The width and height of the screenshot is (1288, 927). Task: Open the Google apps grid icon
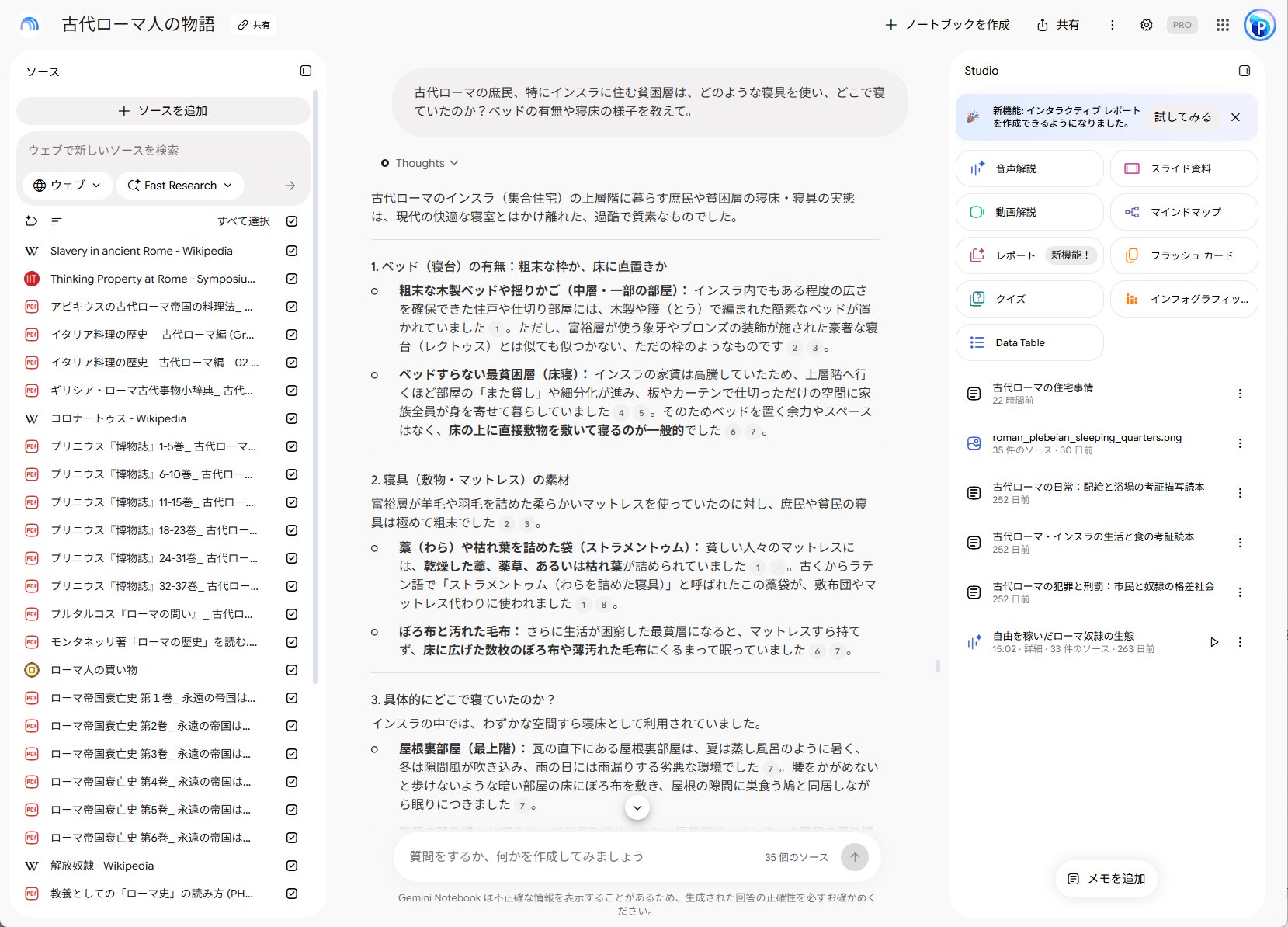pyautogui.click(x=1223, y=25)
